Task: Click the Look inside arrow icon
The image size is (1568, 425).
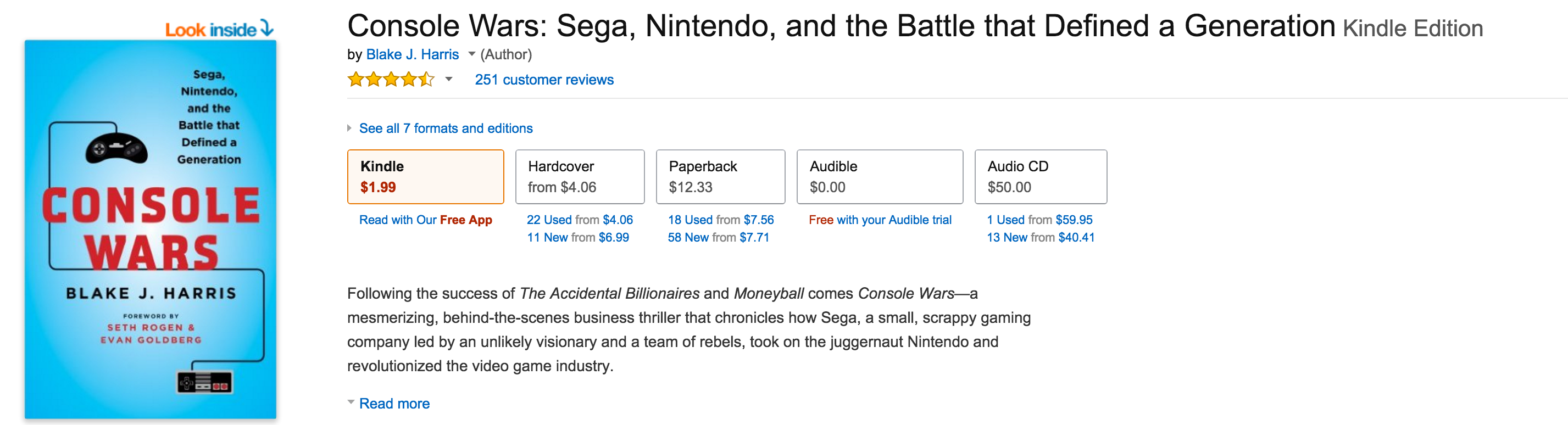Action: [266, 28]
